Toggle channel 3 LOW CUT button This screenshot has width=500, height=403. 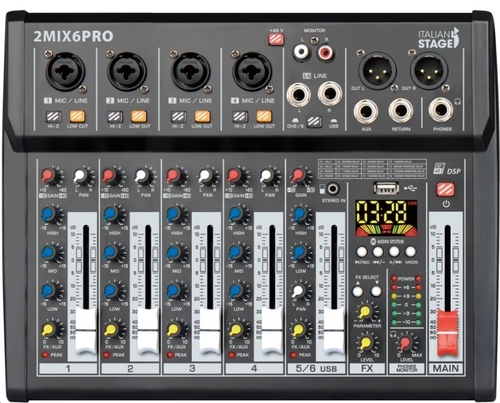(x=202, y=117)
